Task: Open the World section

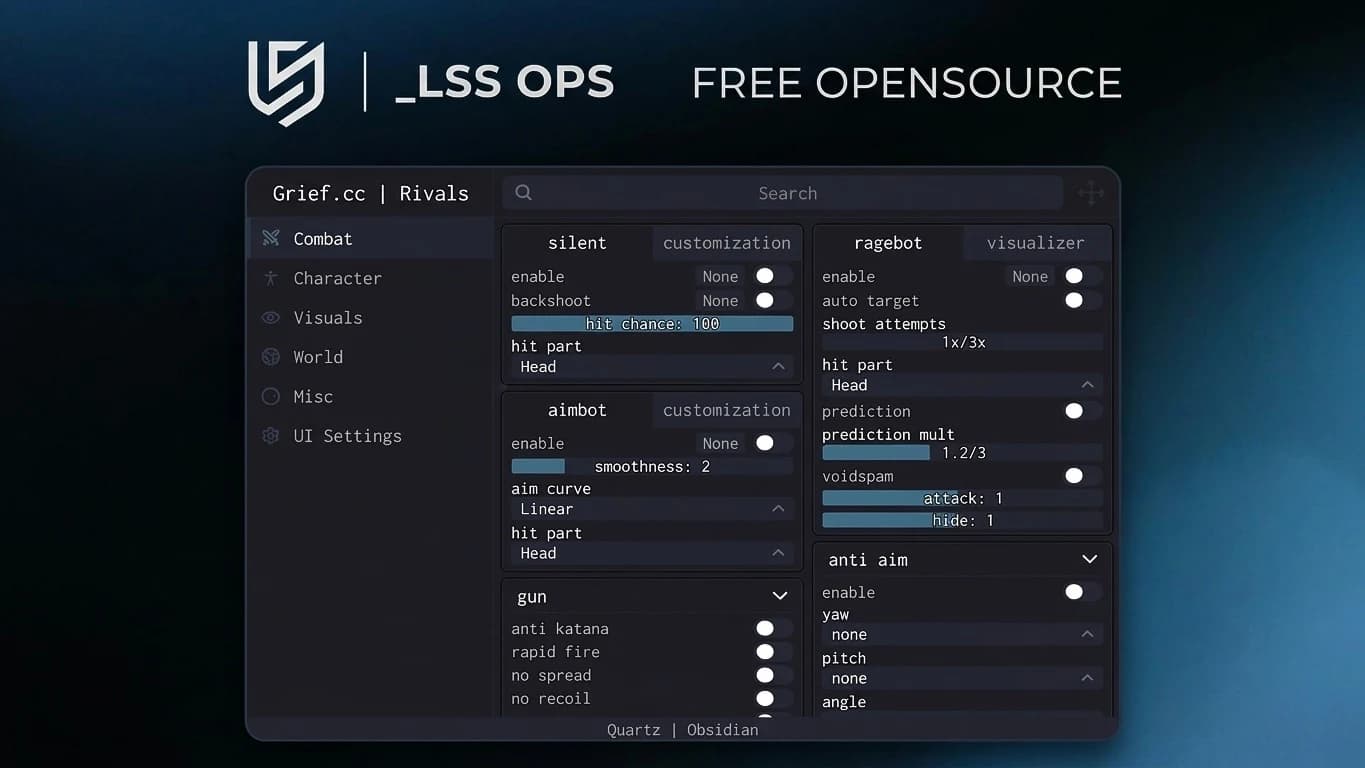Action: (370, 357)
